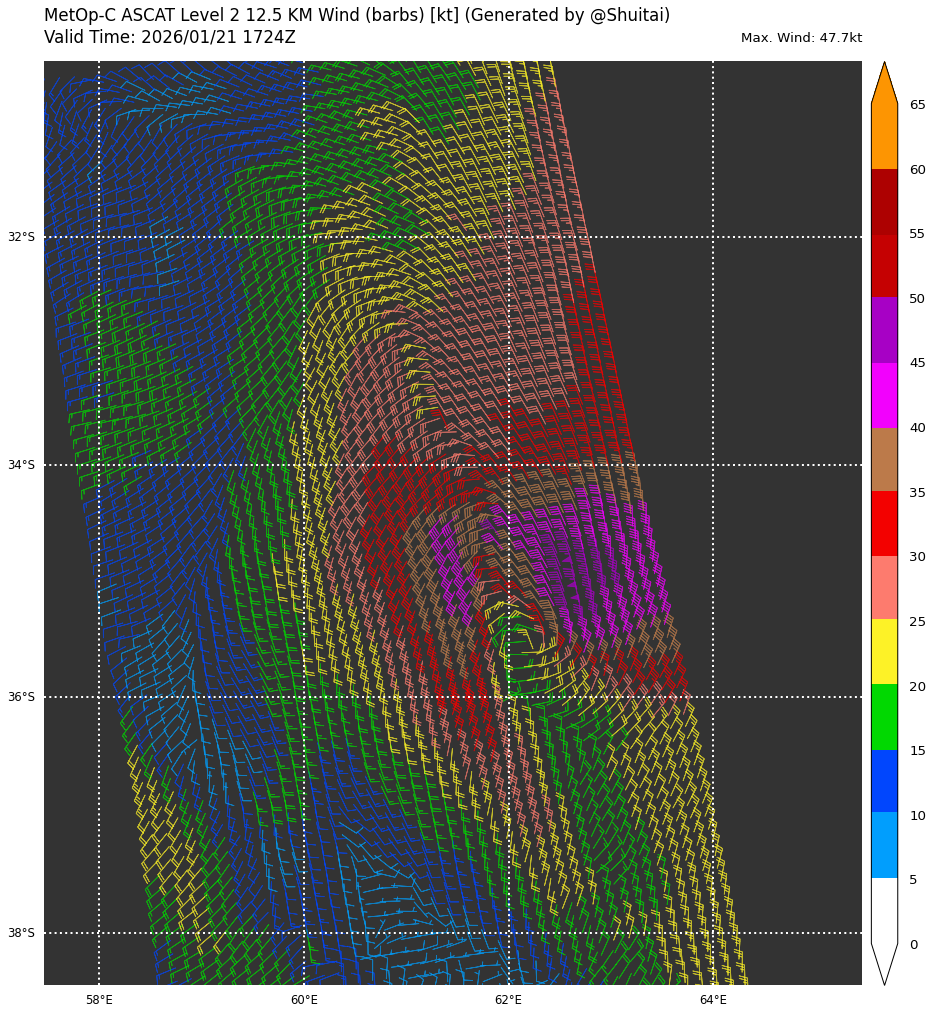Click the 34°S latitude axis label
This screenshot has height=1014, width=933.
pyautogui.click(x=21, y=465)
